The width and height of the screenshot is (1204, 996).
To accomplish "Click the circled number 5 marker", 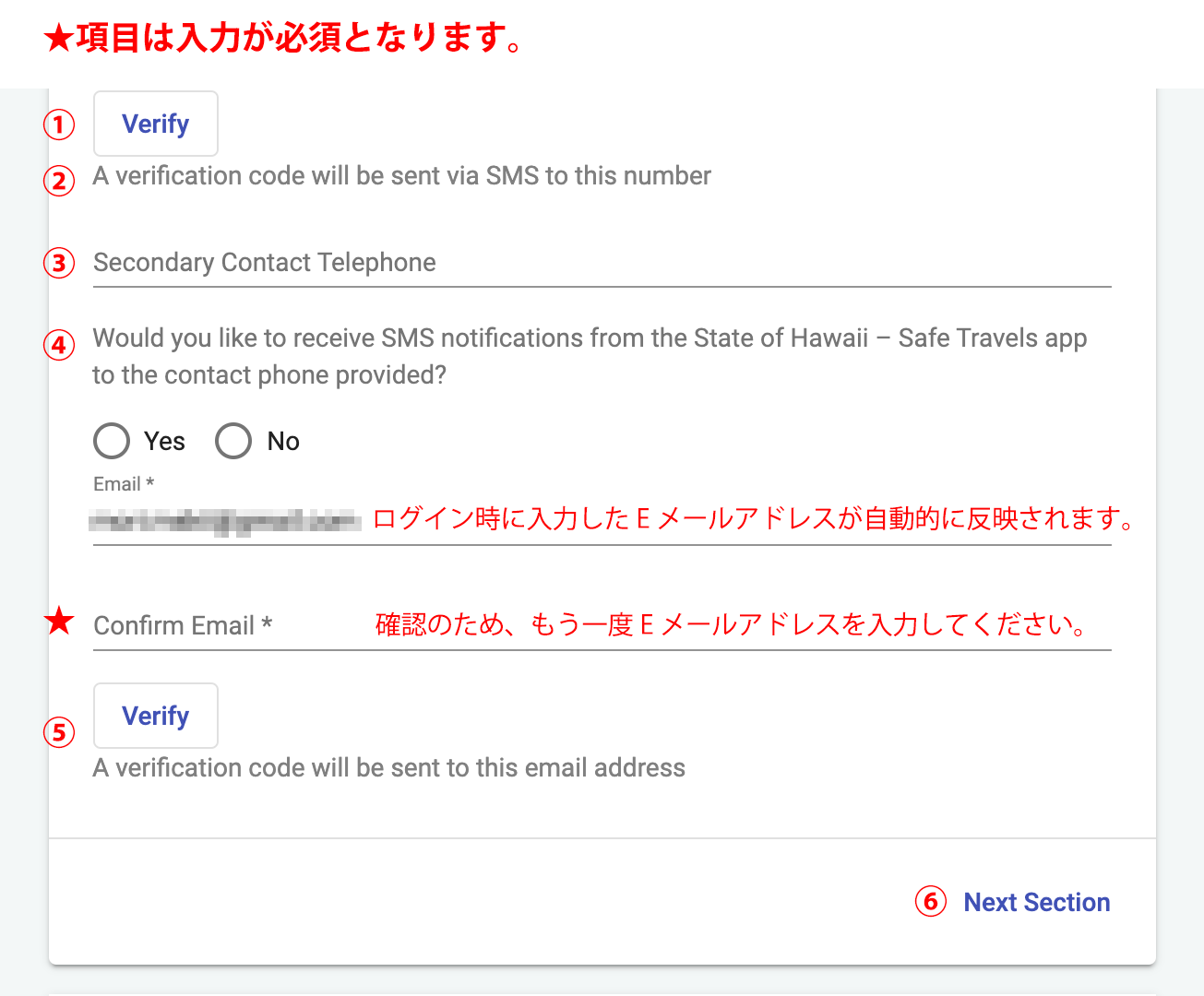I will point(59,732).
